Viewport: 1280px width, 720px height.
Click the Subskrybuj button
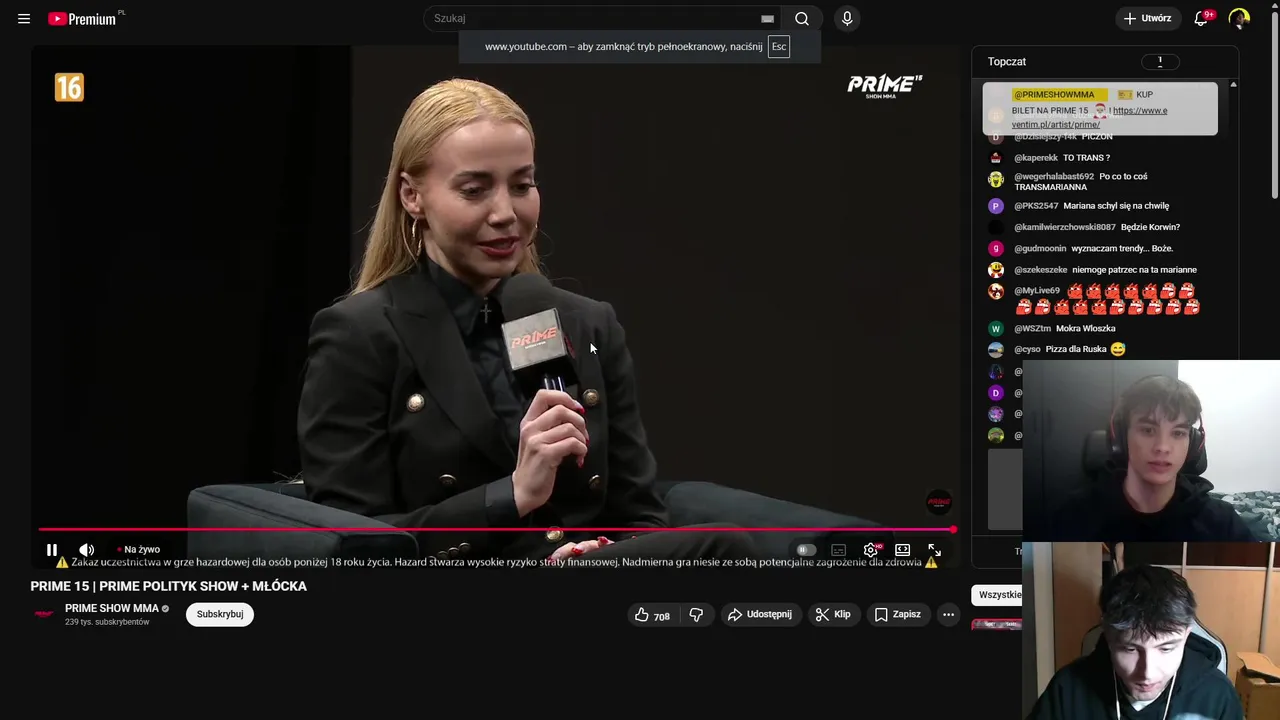point(220,614)
